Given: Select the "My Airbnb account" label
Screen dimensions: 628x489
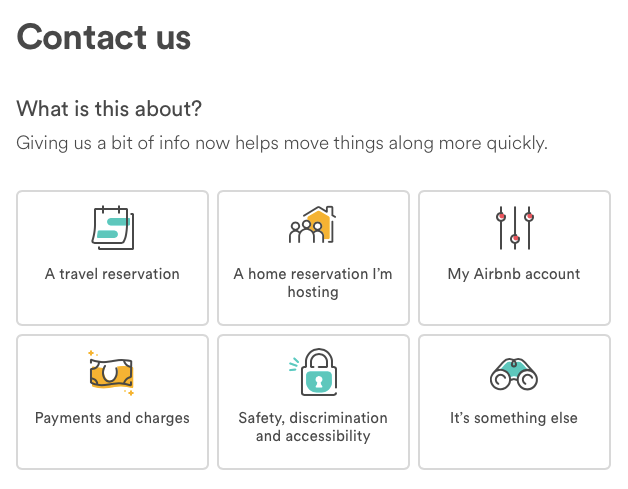Looking at the screenshot, I should coord(514,273).
